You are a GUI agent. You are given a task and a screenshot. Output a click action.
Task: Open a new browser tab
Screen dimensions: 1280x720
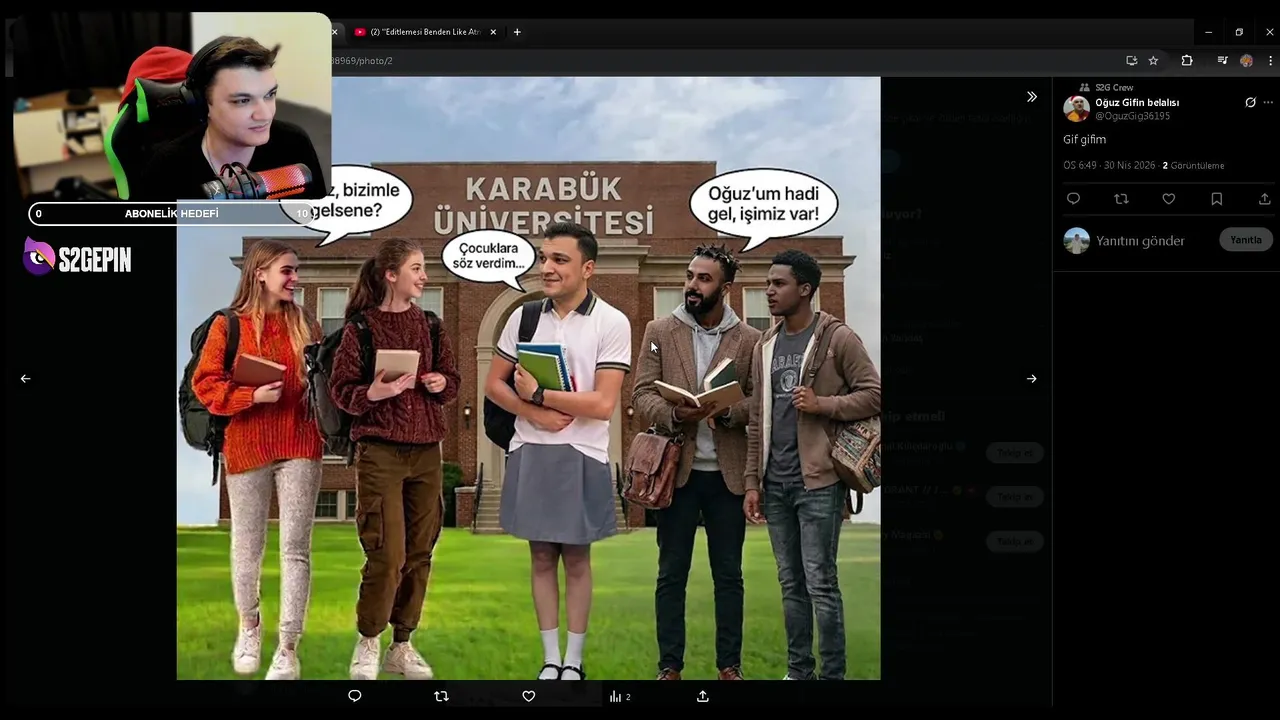[517, 32]
